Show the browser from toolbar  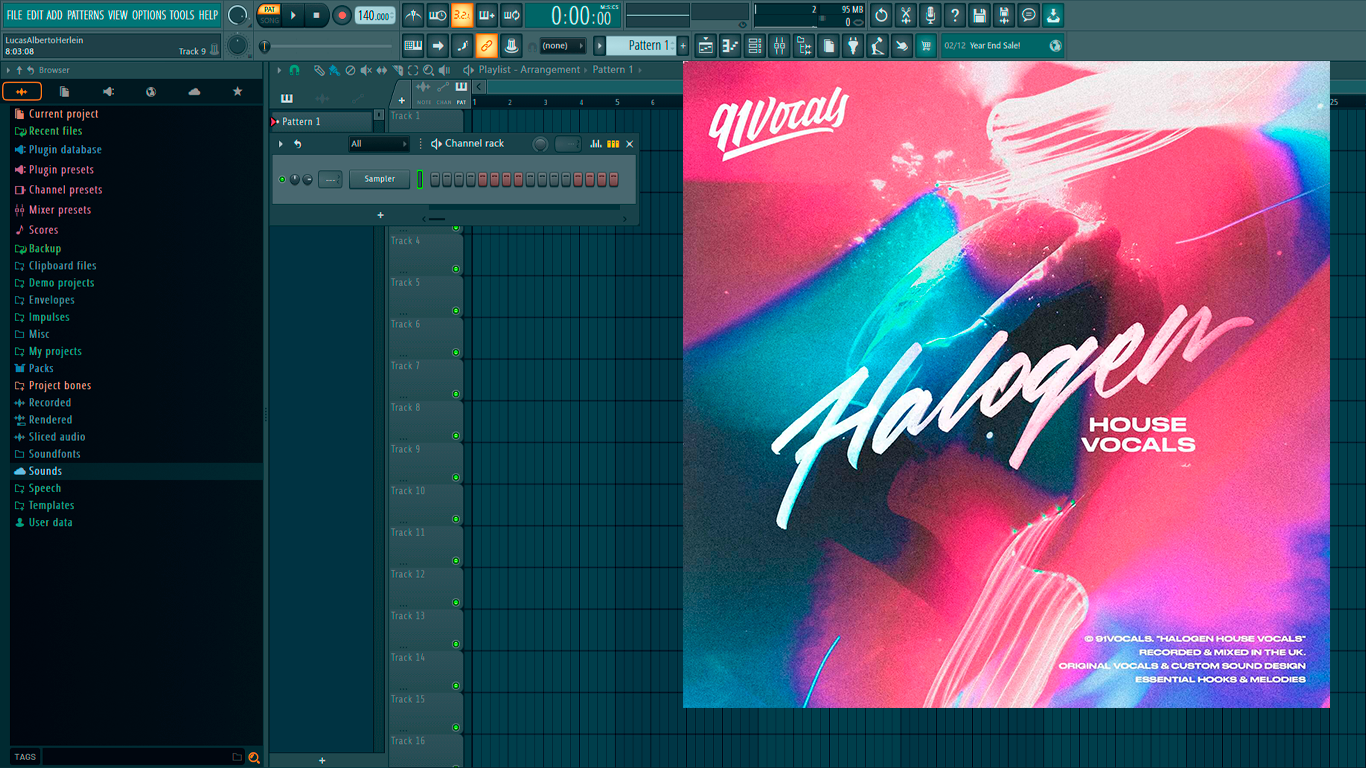[x=804, y=45]
